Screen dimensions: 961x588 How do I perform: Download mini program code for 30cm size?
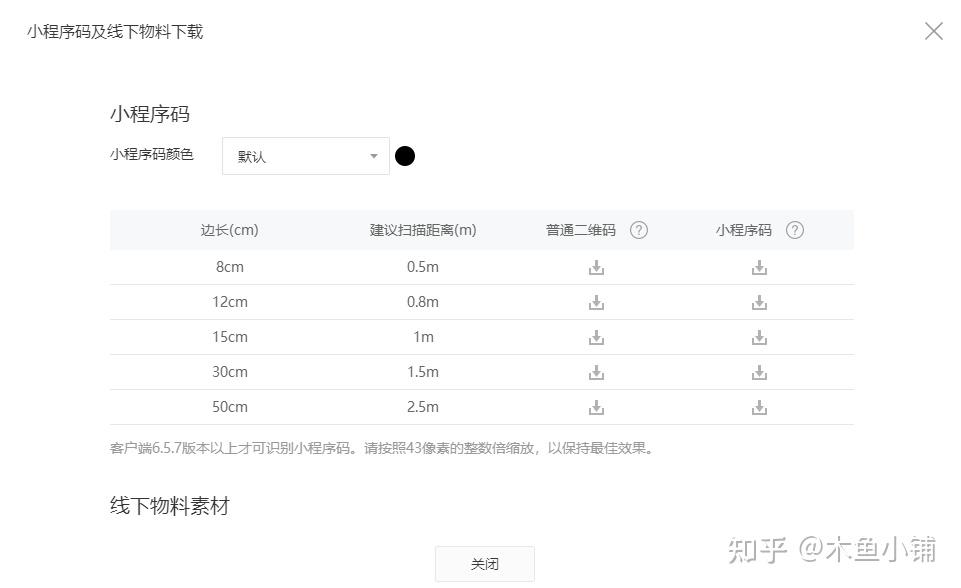pyautogui.click(x=759, y=372)
